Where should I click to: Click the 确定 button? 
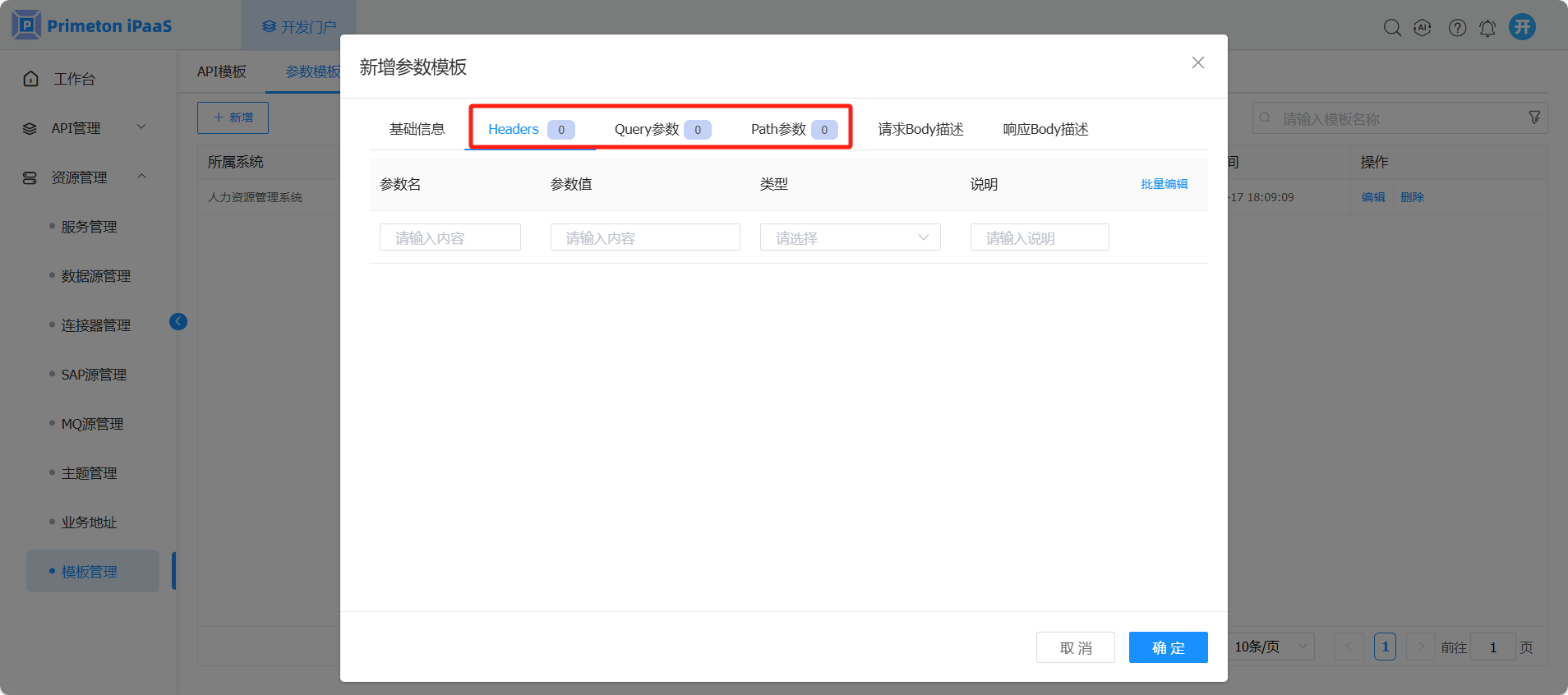pos(1168,647)
